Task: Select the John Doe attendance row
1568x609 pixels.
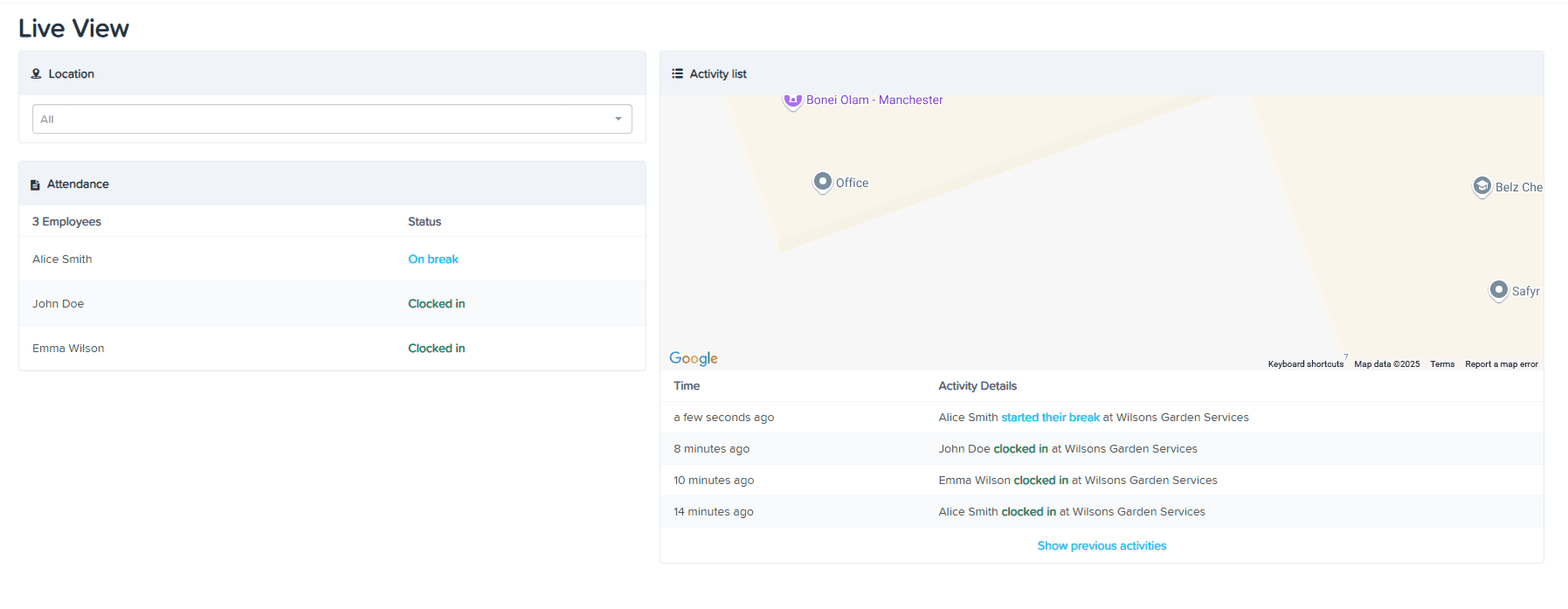Action: (x=332, y=304)
